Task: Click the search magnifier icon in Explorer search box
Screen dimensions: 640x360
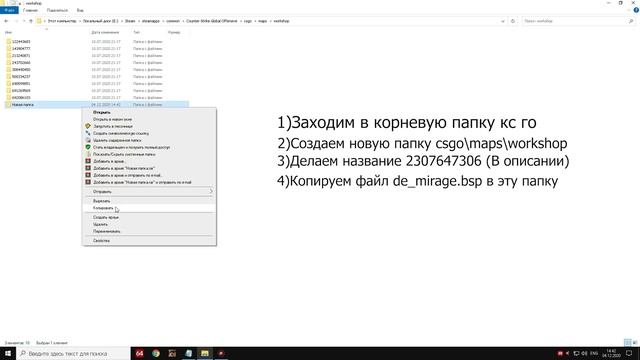Action: (631, 21)
